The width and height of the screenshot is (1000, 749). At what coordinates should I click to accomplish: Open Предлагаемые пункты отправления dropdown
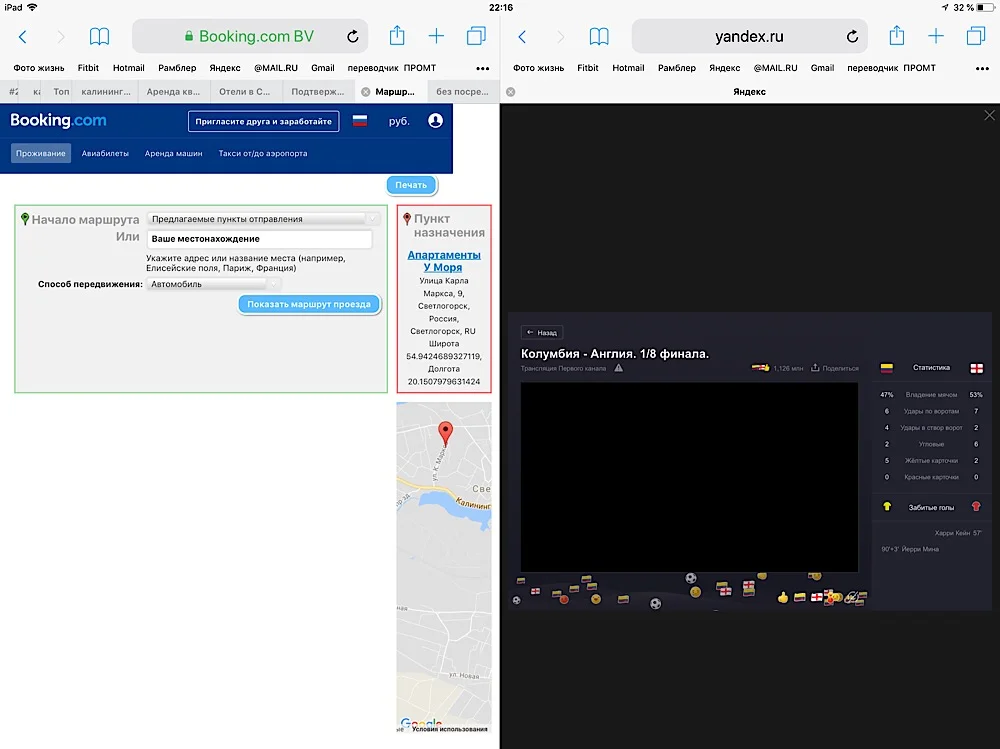click(263, 219)
